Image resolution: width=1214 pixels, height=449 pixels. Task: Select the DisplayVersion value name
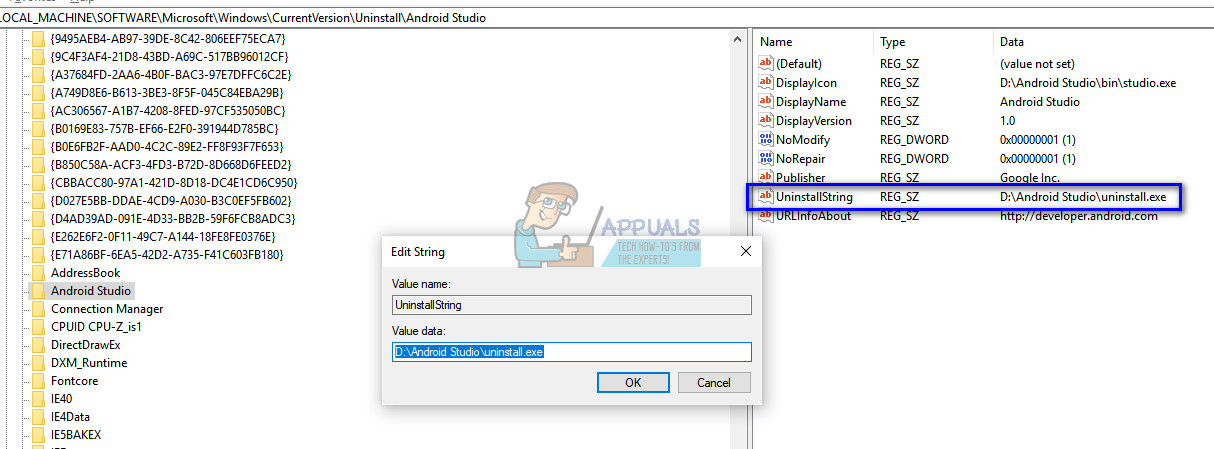814,121
